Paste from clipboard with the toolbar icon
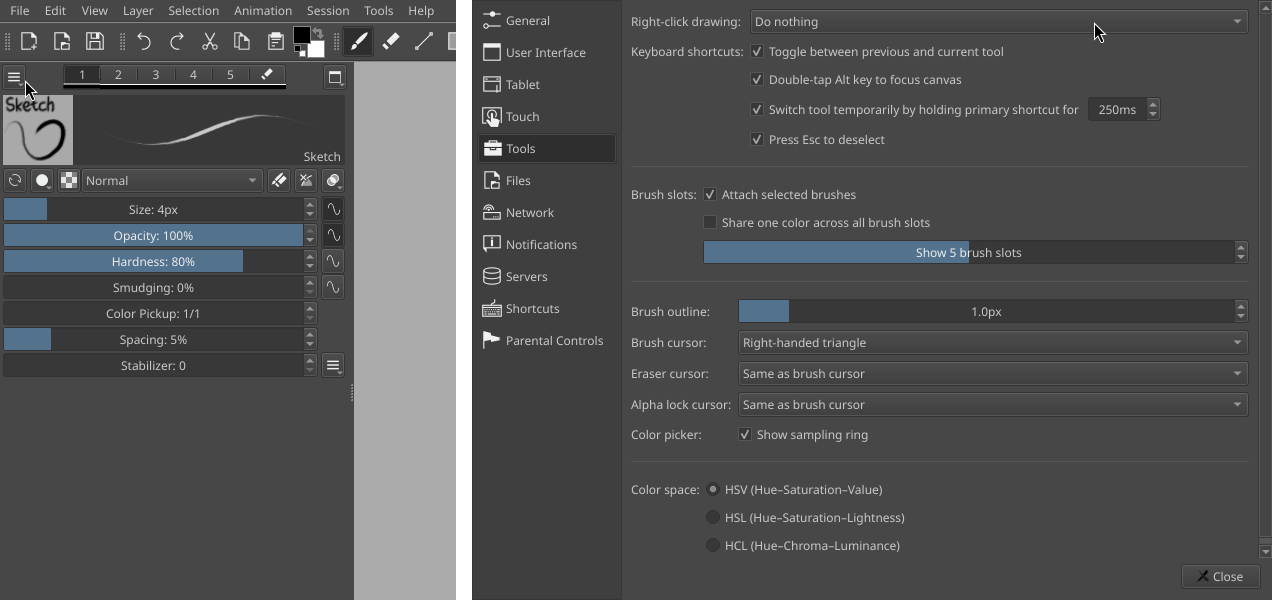 [x=275, y=41]
